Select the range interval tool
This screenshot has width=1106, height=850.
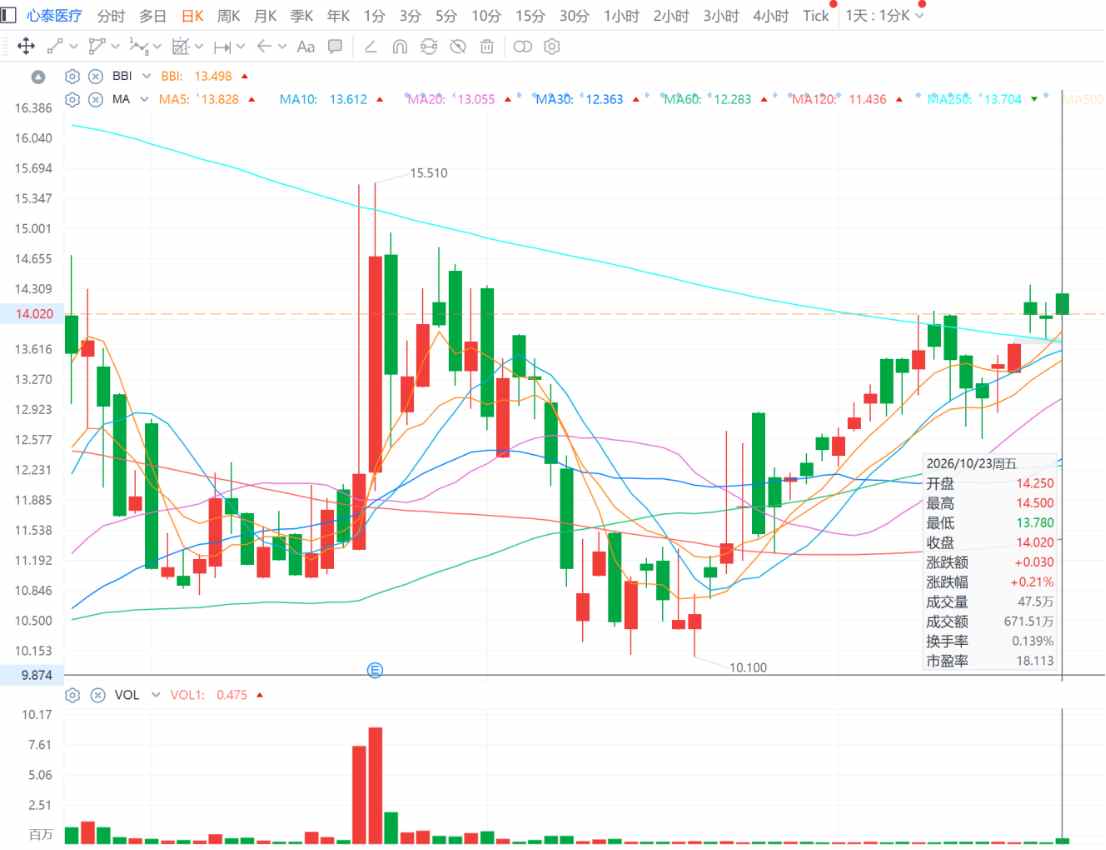[223, 47]
